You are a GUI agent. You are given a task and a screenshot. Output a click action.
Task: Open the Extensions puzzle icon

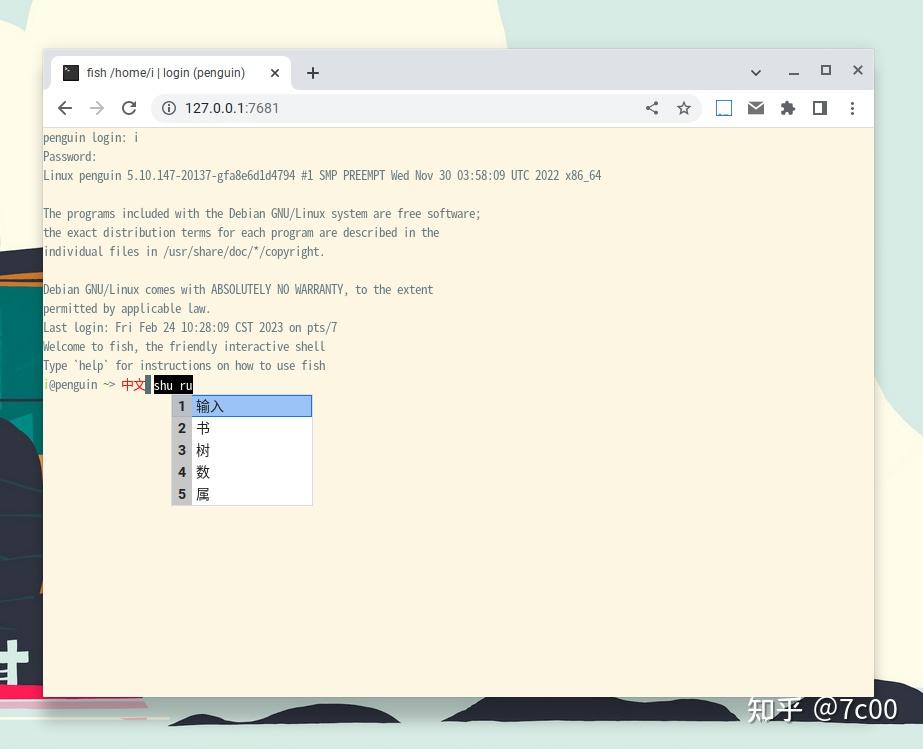pos(788,108)
